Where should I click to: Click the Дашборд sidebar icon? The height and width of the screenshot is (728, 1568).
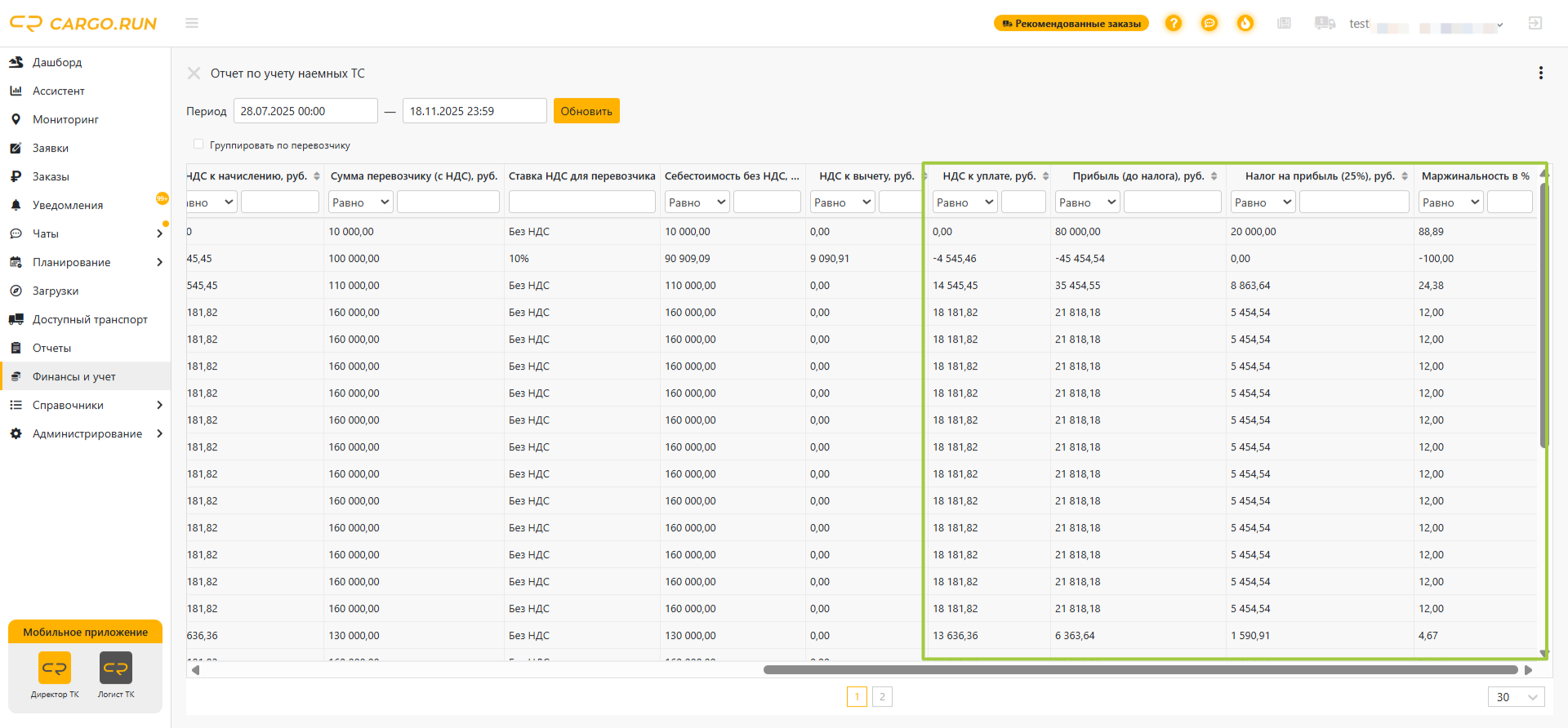click(16, 62)
